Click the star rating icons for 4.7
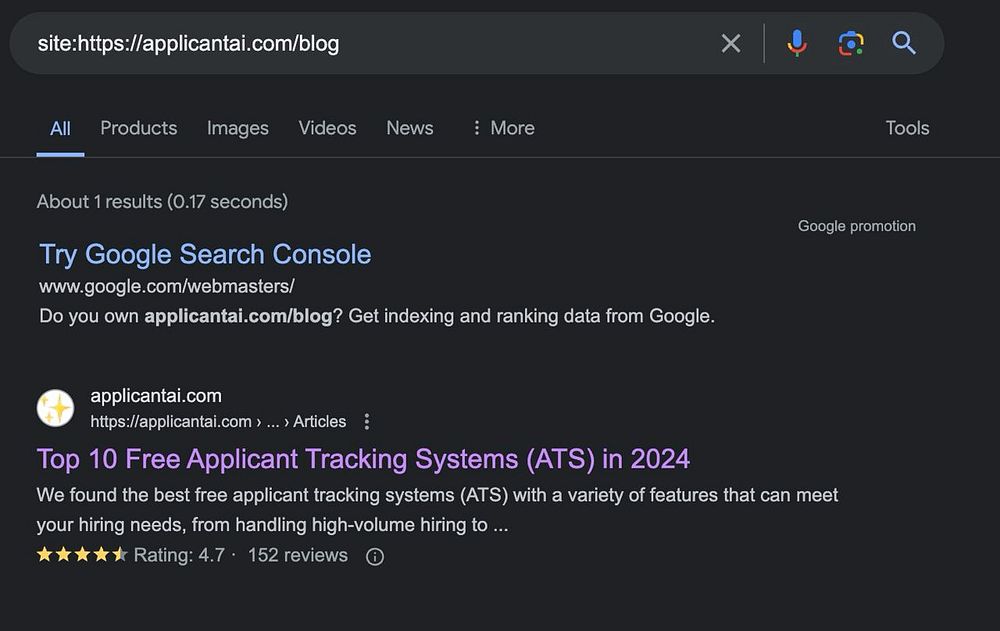Image resolution: width=1000 pixels, height=631 pixels. click(82, 554)
